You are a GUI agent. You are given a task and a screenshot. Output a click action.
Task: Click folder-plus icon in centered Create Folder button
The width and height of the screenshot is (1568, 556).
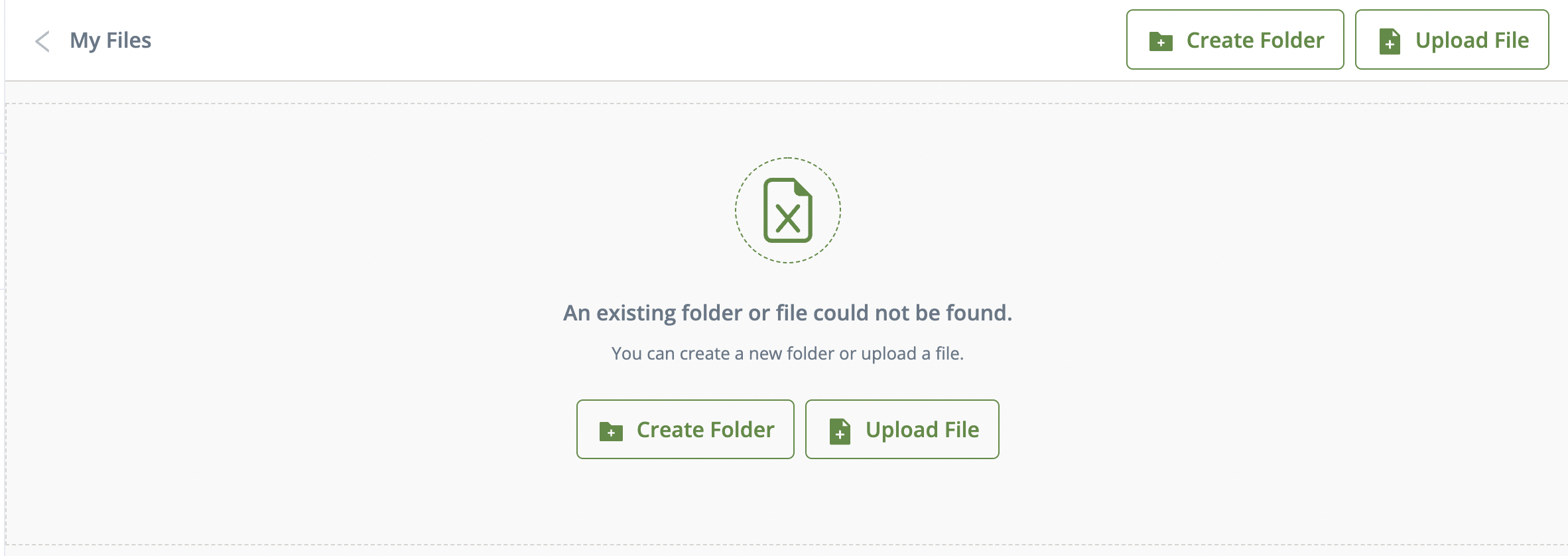(x=611, y=431)
